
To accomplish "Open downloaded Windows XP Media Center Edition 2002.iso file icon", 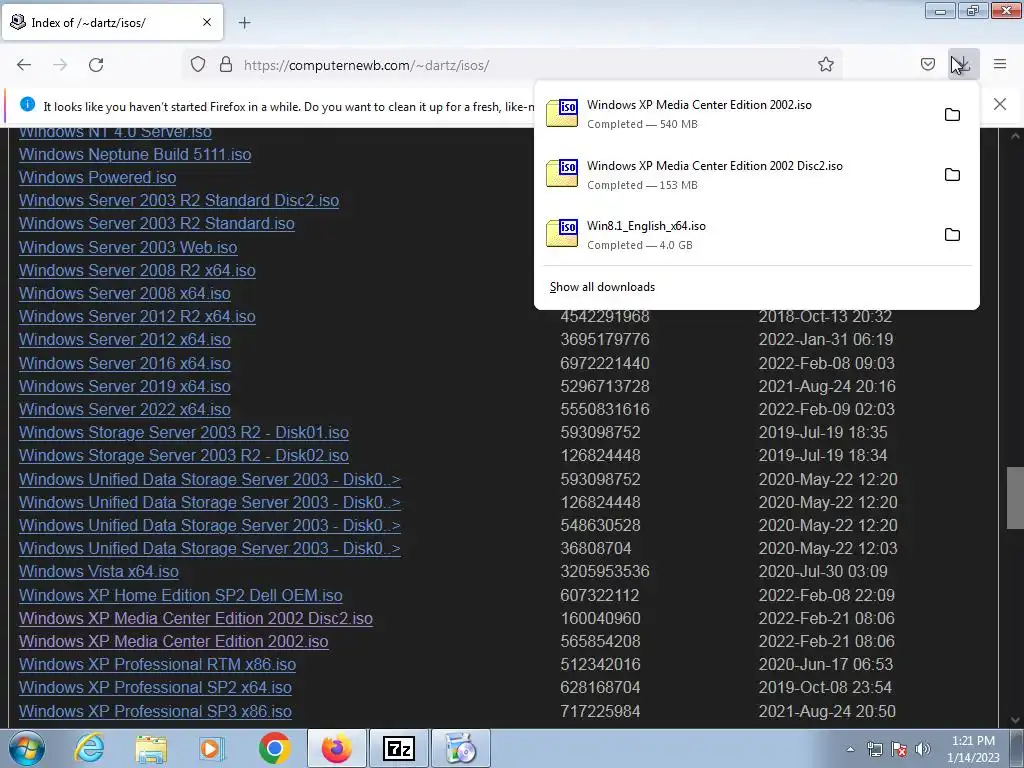I will coord(562,114).
